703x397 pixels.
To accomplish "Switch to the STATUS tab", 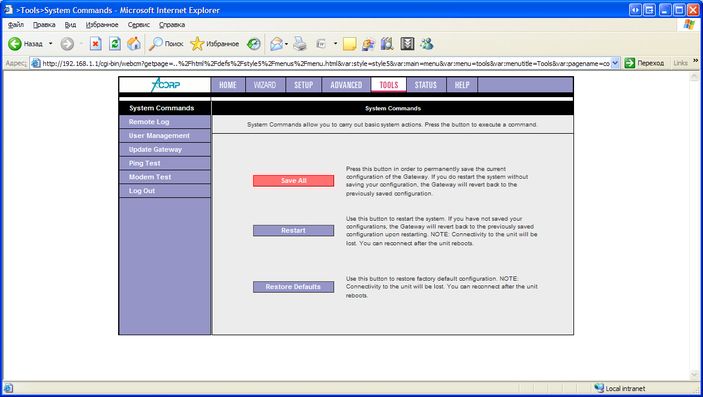I will pyautogui.click(x=425, y=85).
